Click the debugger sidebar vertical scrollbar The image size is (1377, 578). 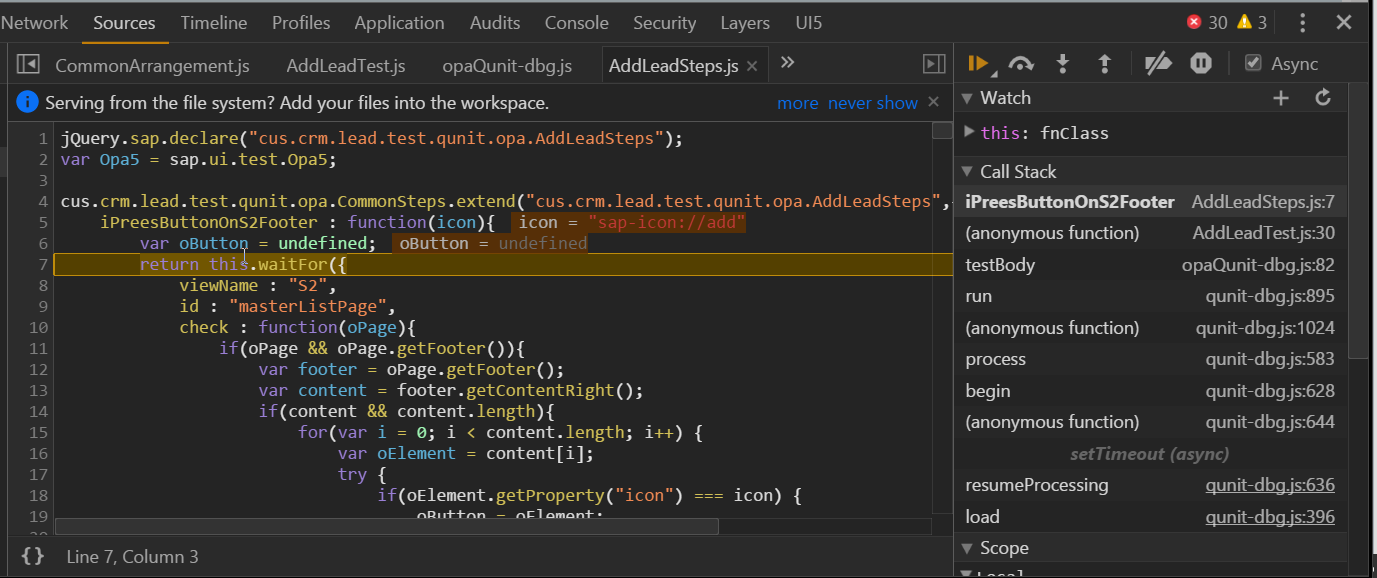tap(1357, 220)
